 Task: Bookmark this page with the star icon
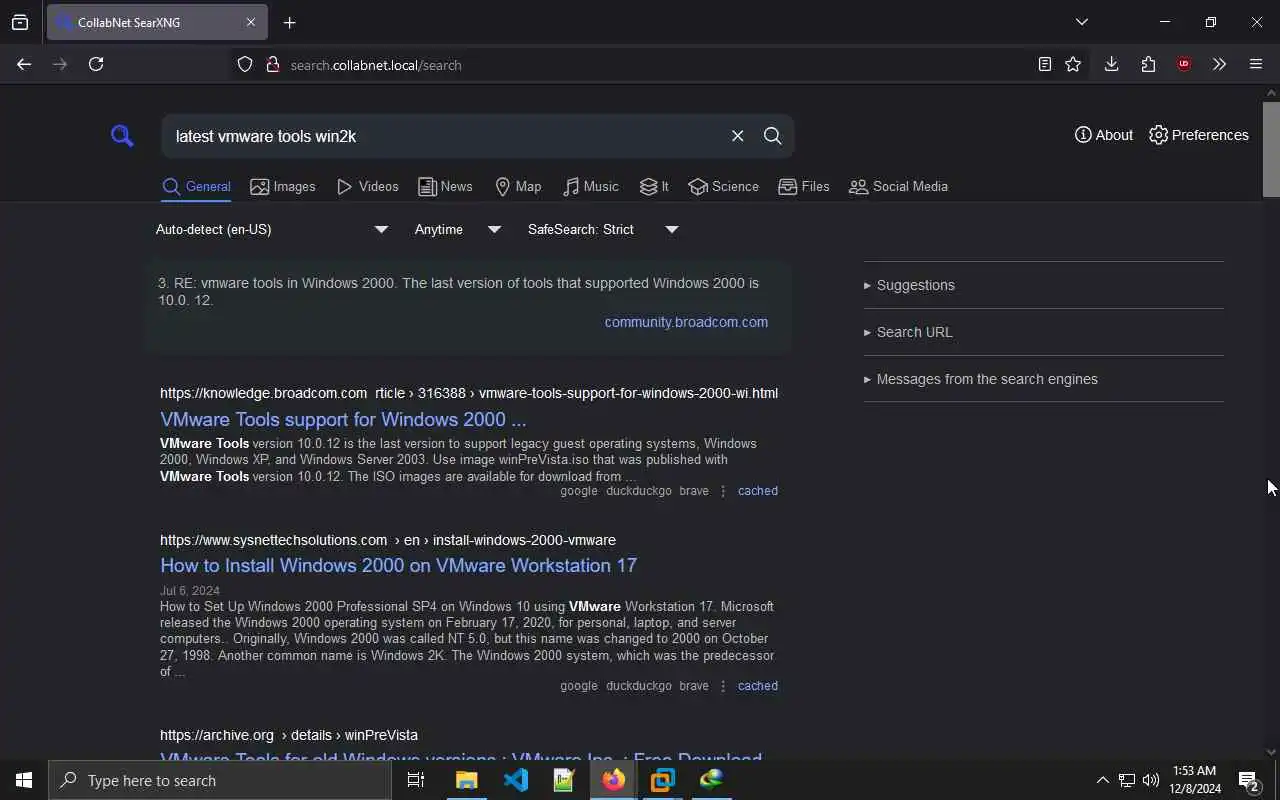click(1073, 64)
